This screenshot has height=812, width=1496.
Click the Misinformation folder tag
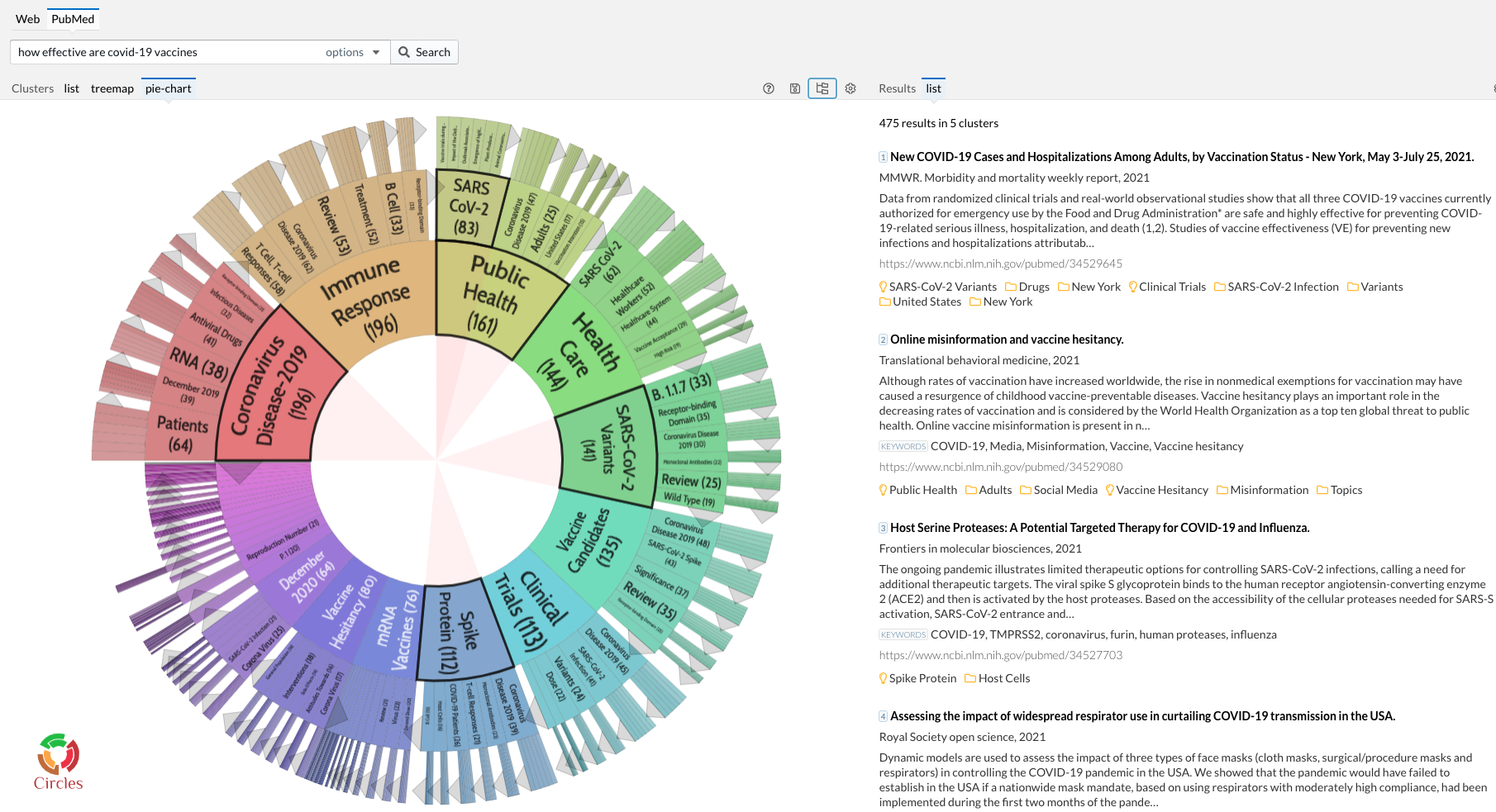(x=1263, y=490)
